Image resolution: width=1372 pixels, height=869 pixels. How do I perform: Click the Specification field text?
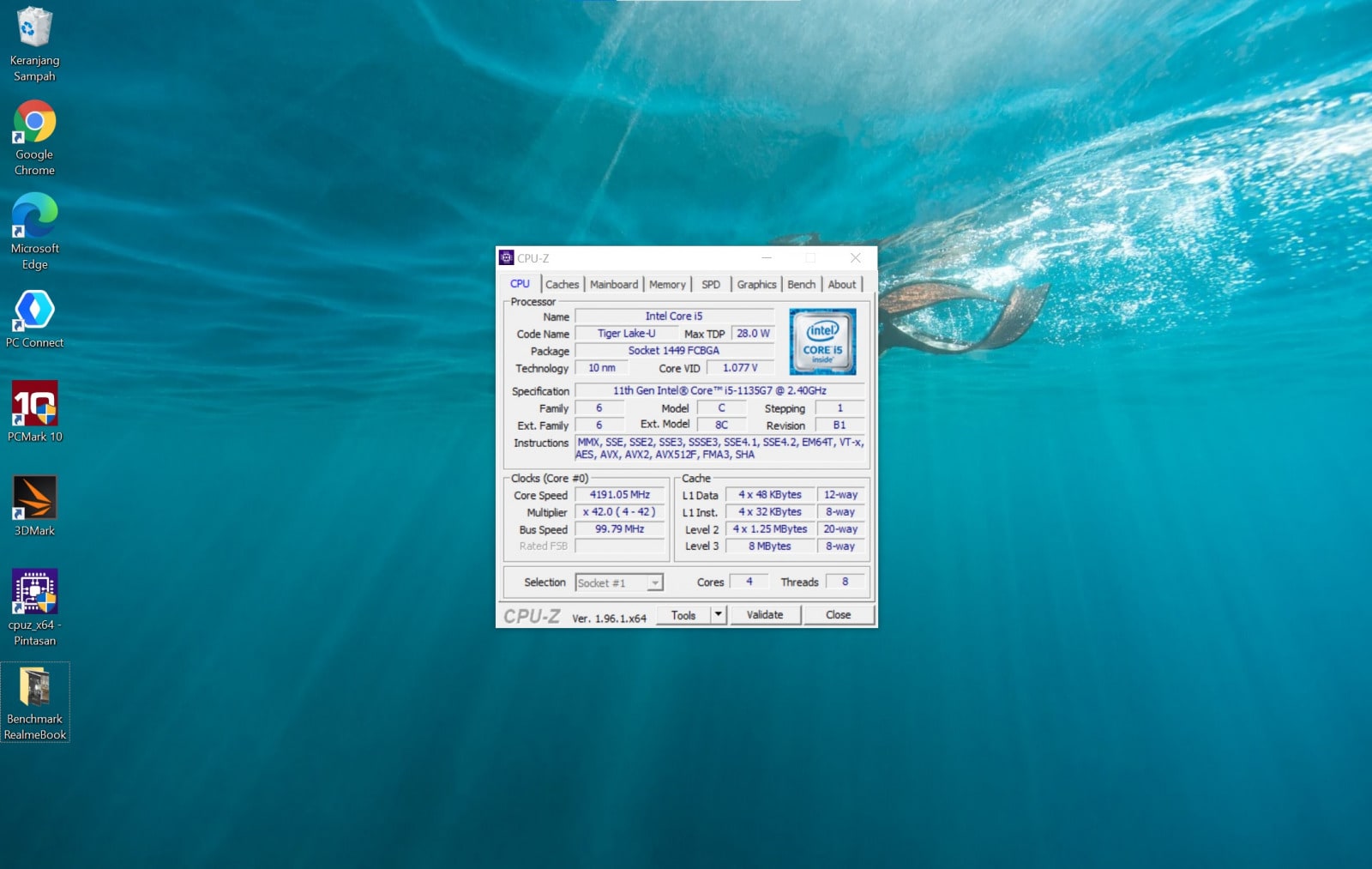point(719,391)
